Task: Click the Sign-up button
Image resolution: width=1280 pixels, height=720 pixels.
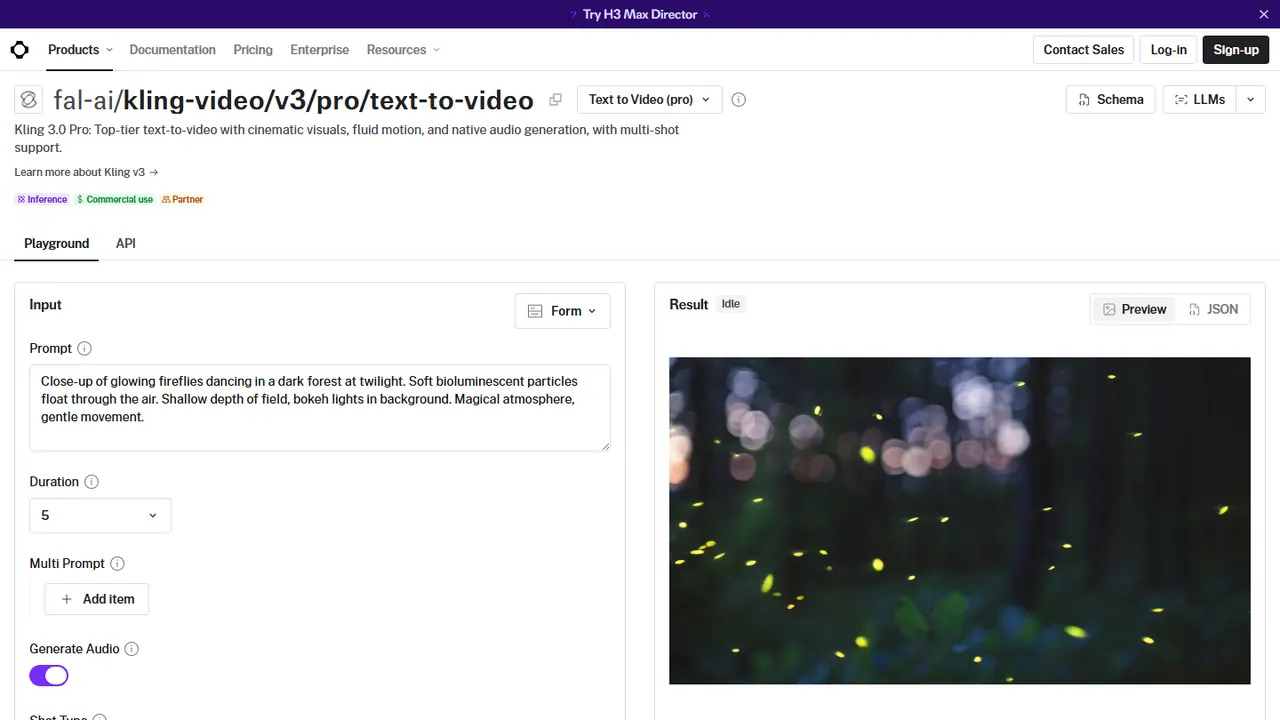Action: (1236, 50)
